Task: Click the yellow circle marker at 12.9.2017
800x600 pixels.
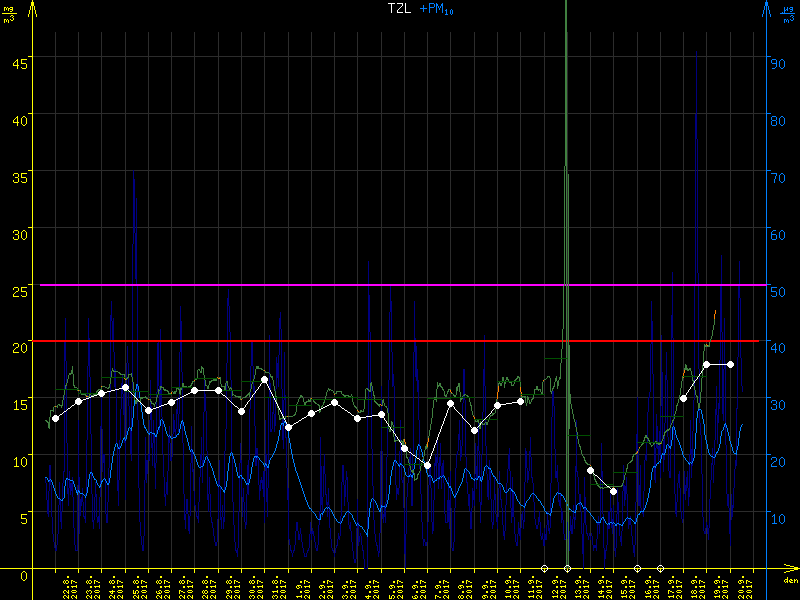Action: [x=544, y=568]
